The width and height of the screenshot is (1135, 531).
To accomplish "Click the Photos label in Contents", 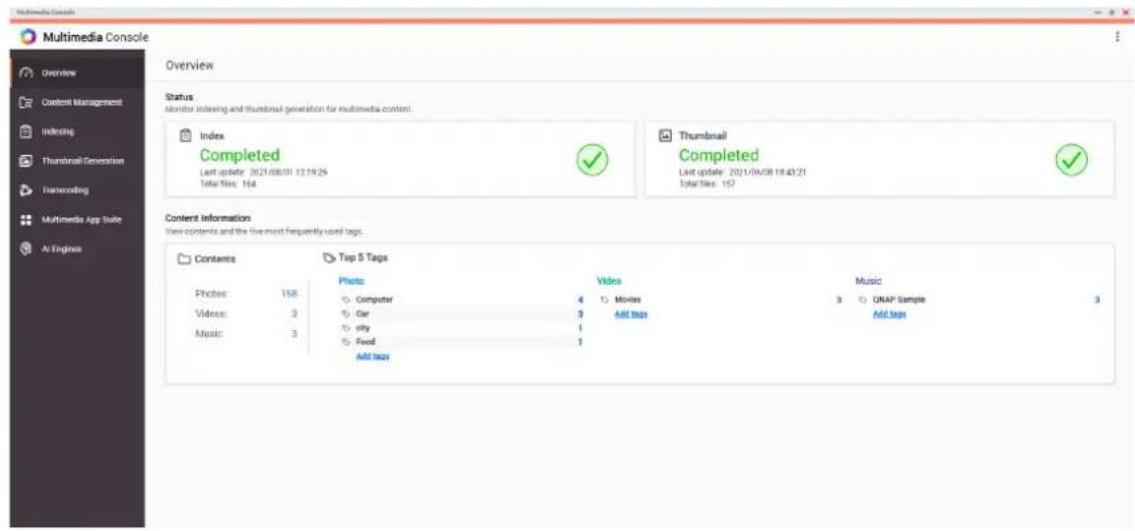I will click(x=211, y=294).
